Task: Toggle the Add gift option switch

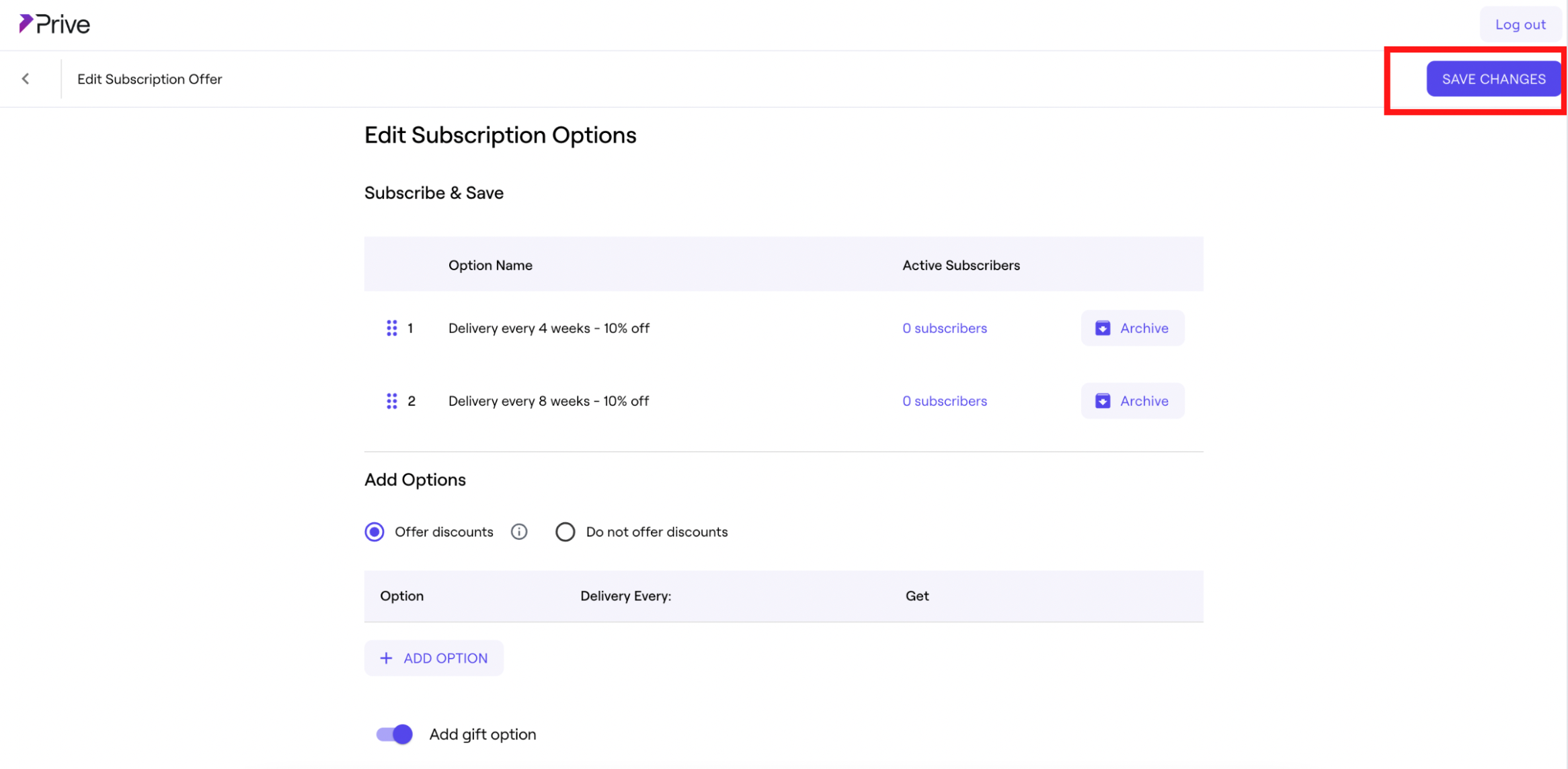Action: pos(394,734)
